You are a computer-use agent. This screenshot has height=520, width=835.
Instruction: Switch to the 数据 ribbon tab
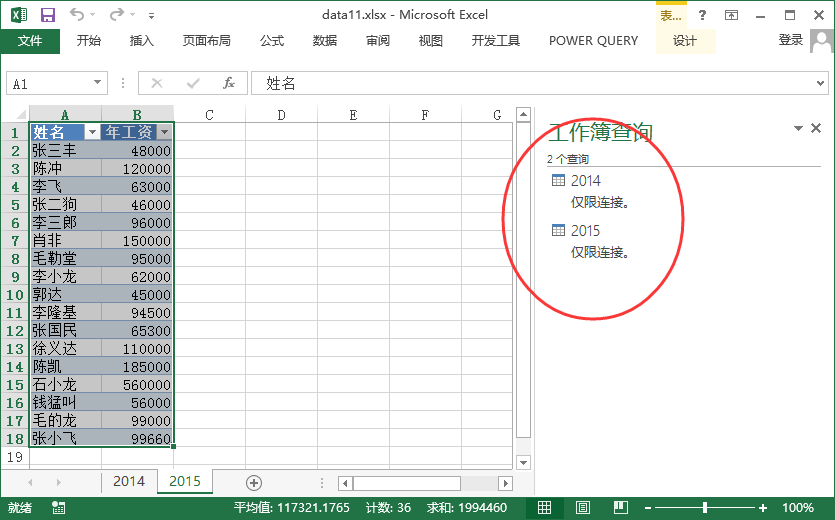[x=325, y=40]
